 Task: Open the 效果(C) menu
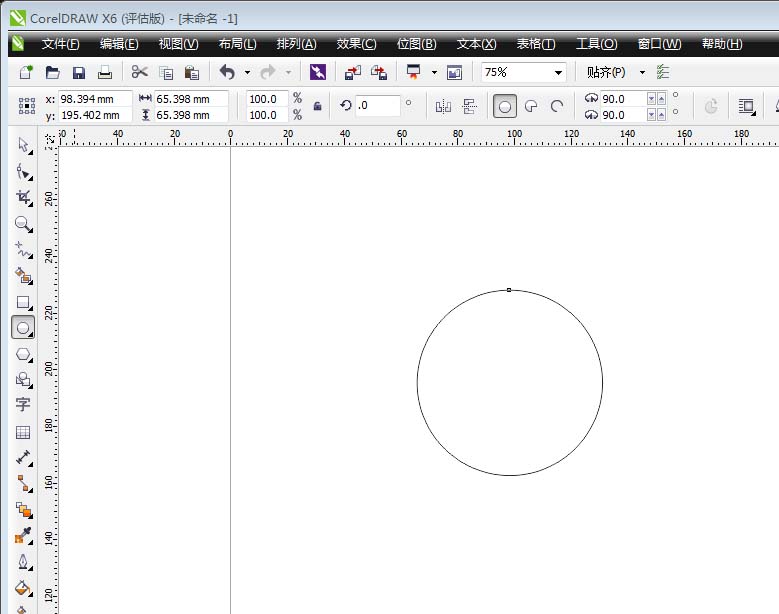[356, 44]
